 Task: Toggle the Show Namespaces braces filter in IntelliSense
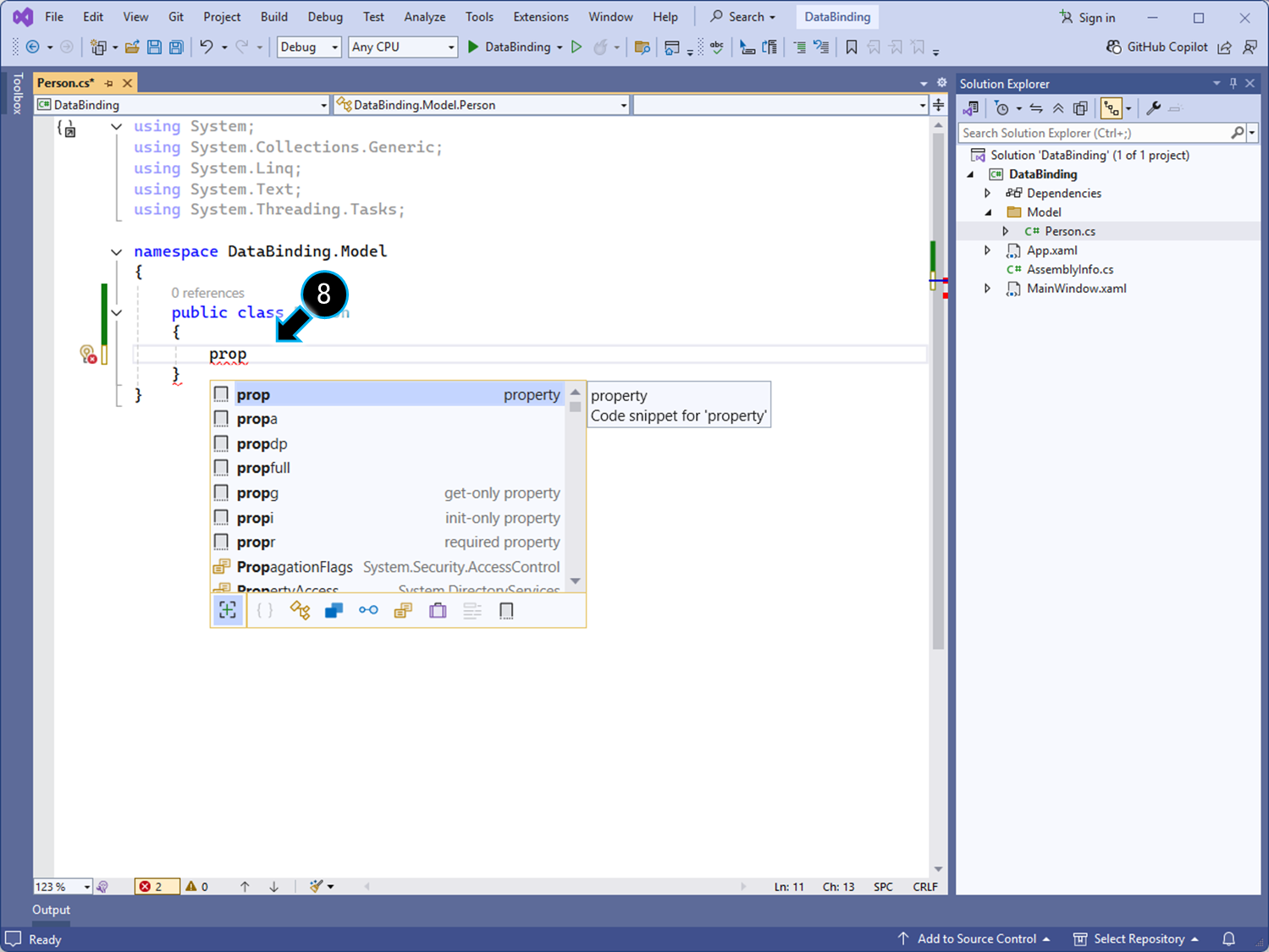pos(265,611)
